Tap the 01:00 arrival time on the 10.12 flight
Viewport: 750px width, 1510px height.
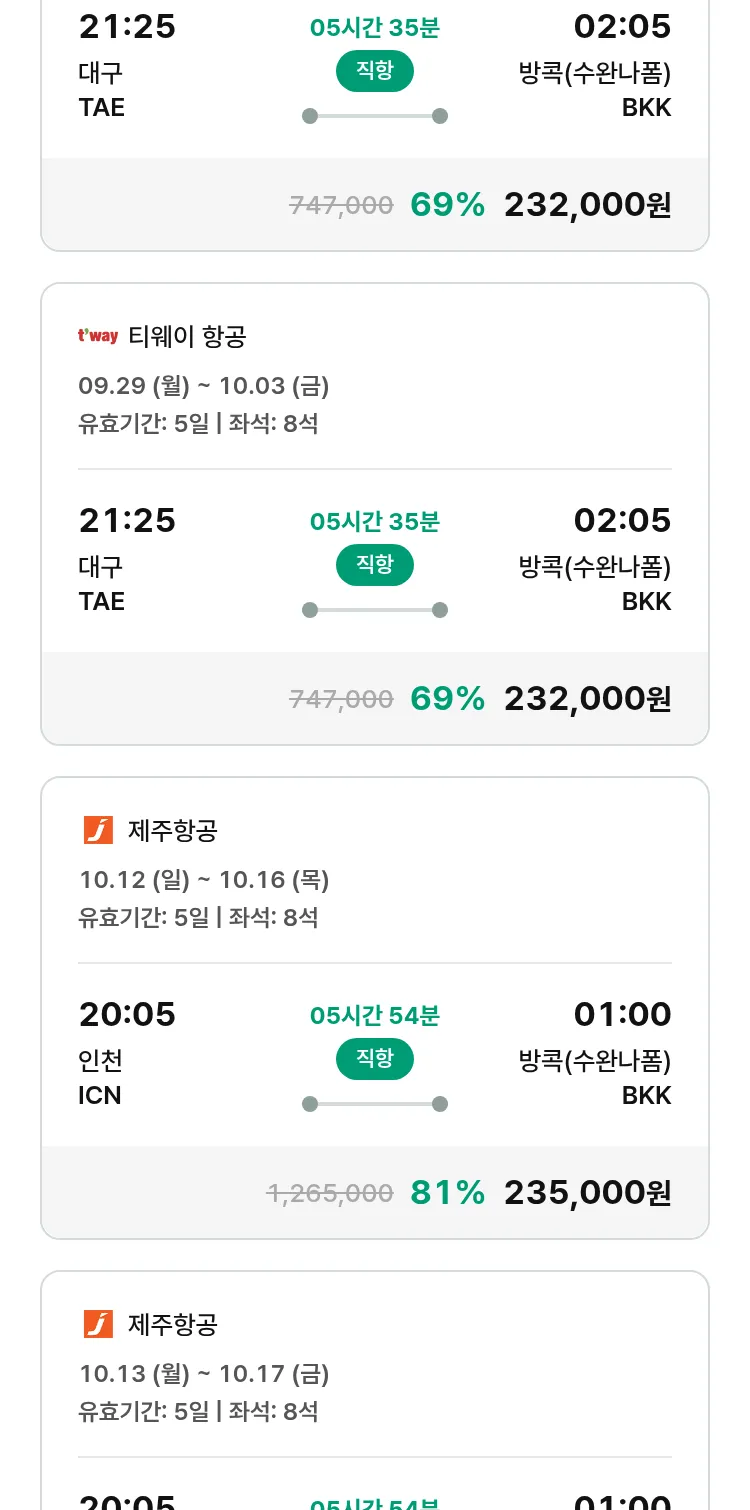point(622,1014)
